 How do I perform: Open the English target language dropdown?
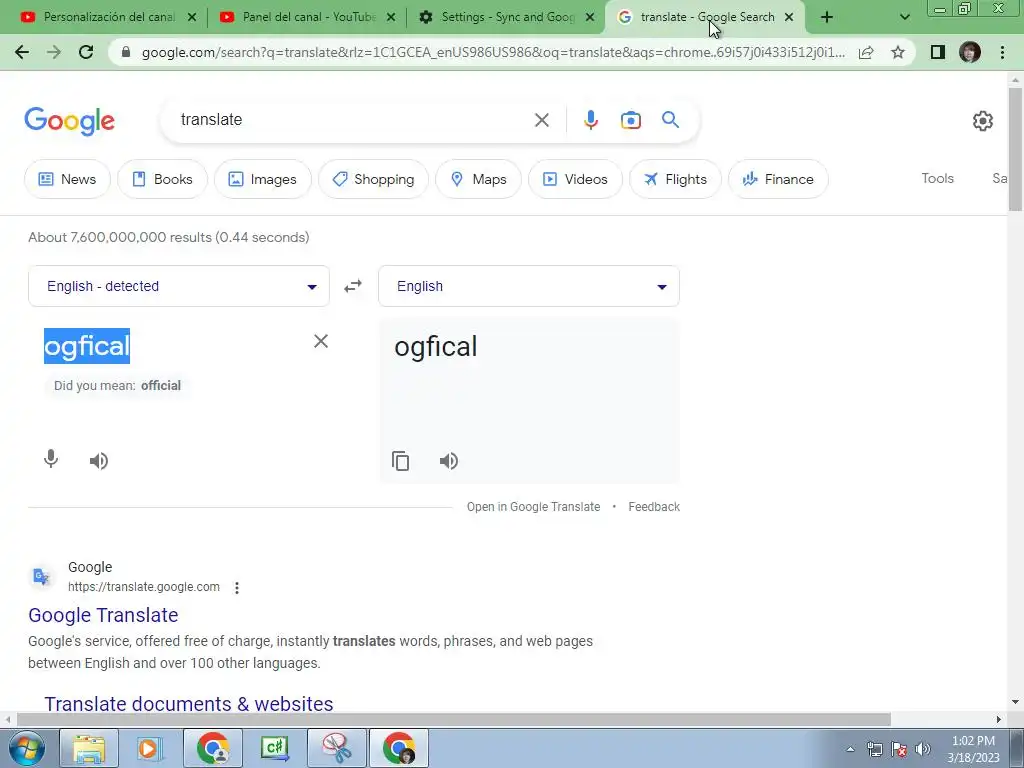(x=529, y=286)
